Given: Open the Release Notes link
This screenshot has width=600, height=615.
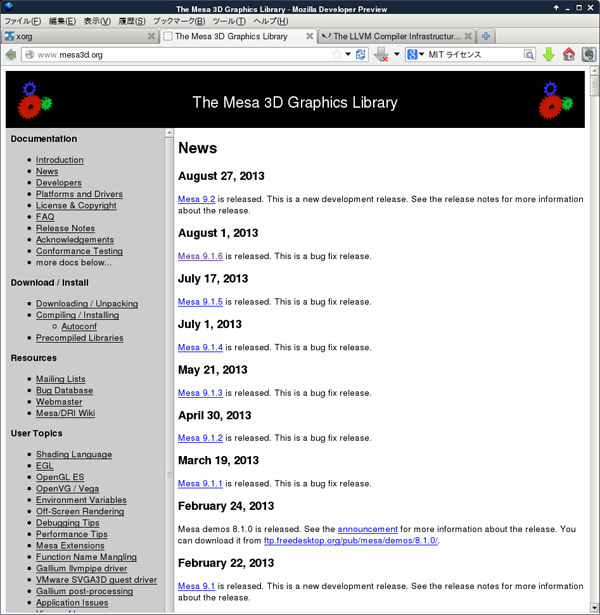Looking at the screenshot, I should (65, 228).
